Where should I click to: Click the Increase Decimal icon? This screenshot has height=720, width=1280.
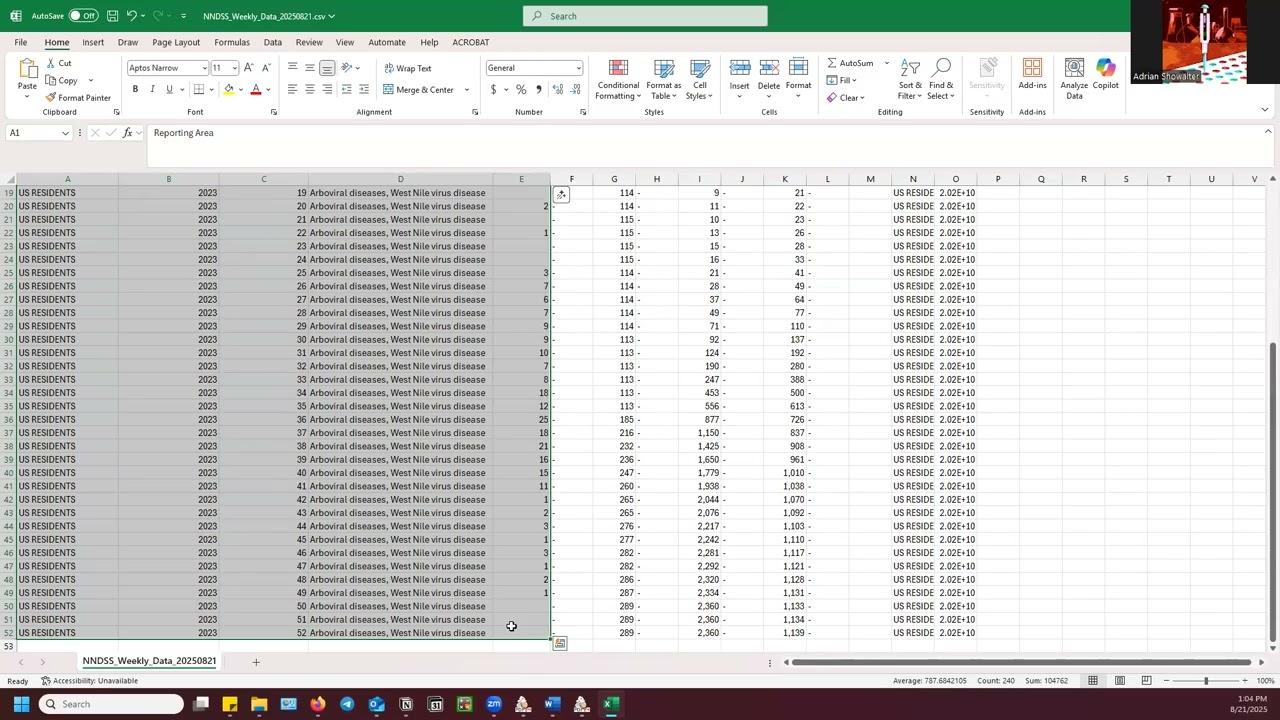(557, 90)
